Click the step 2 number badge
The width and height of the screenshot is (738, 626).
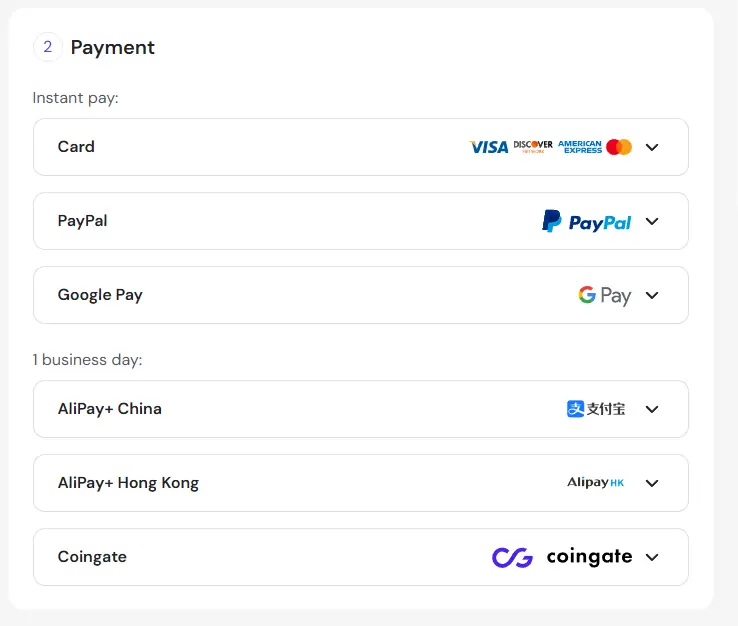[x=47, y=47]
